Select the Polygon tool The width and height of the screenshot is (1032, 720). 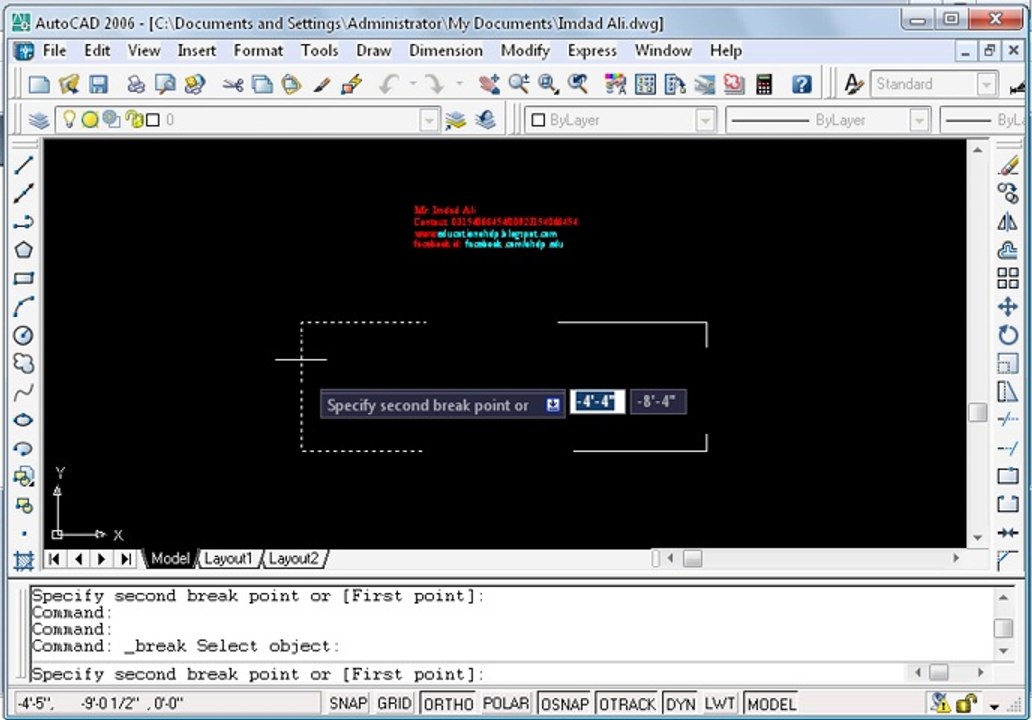click(x=24, y=250)
